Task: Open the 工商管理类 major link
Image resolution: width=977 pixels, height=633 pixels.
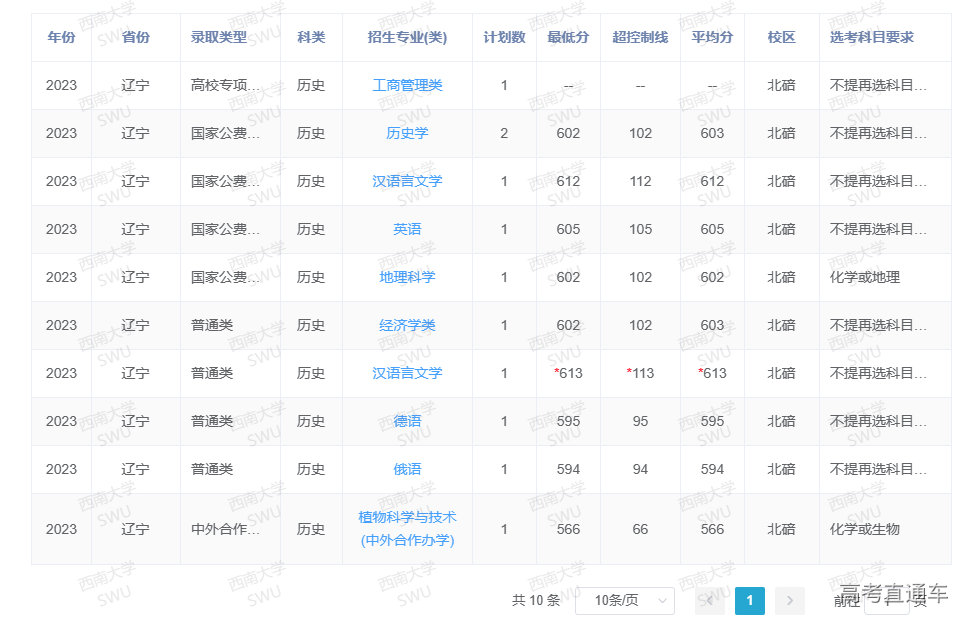Action: pos(407,85)
